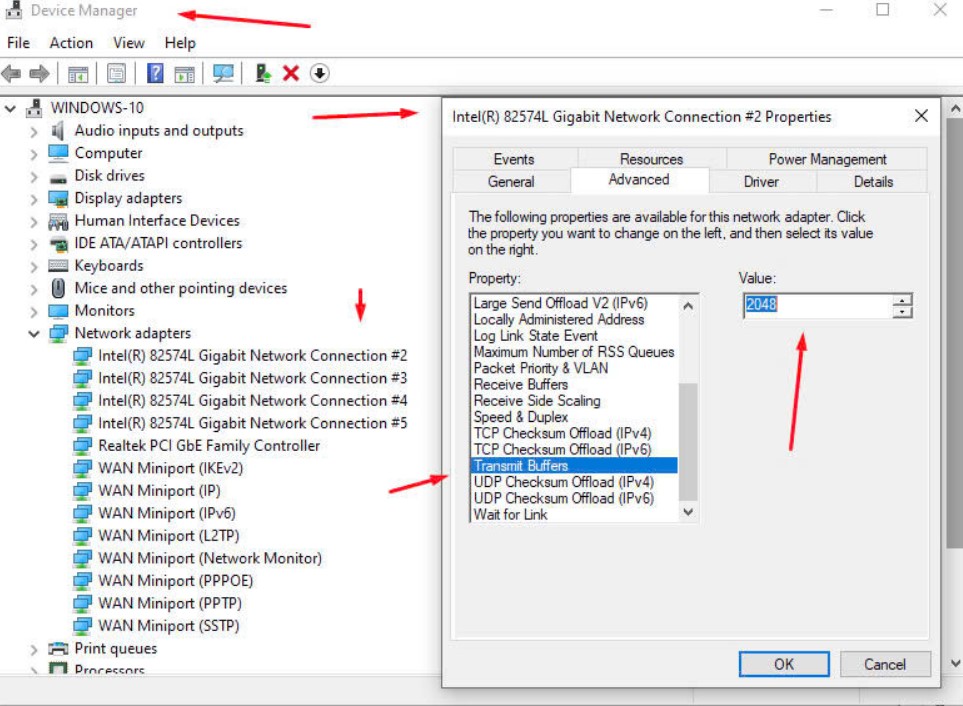Viewport: 963px width, 706px height.
Task: Click the Print queues printer icon
Action: [58, 648]
